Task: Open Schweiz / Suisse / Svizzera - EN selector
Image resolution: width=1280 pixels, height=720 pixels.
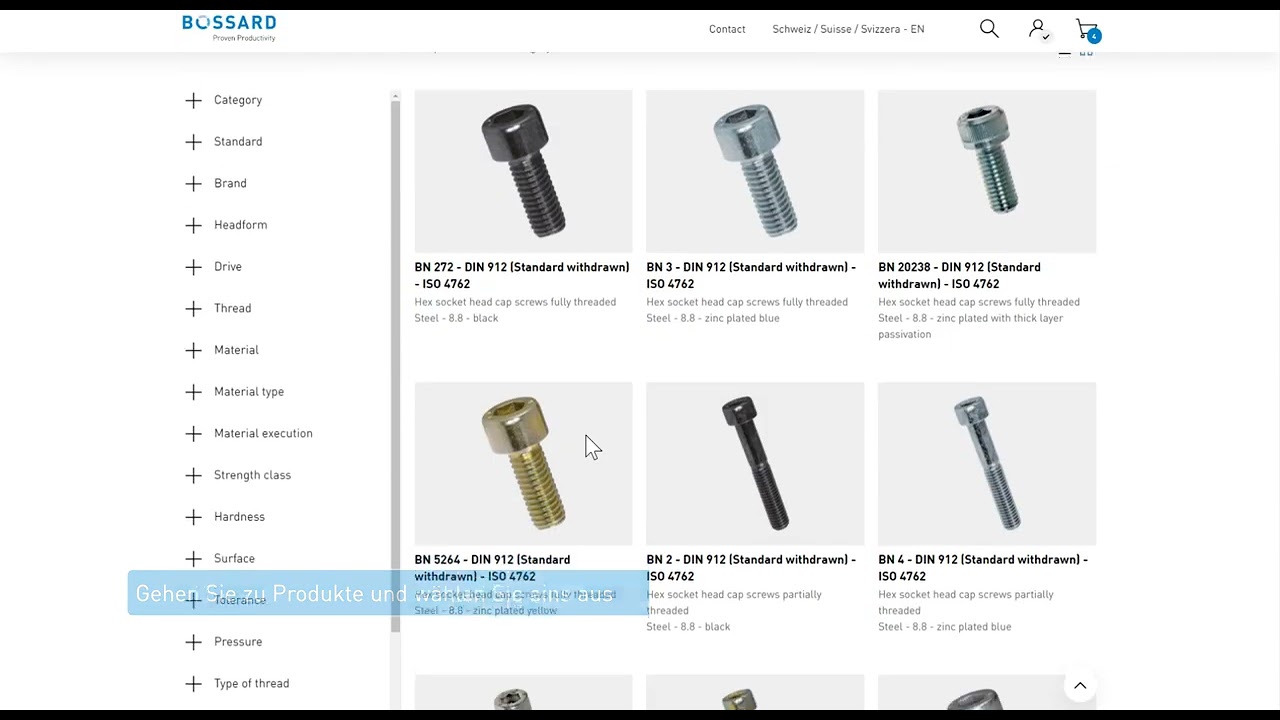Action: 848,29
